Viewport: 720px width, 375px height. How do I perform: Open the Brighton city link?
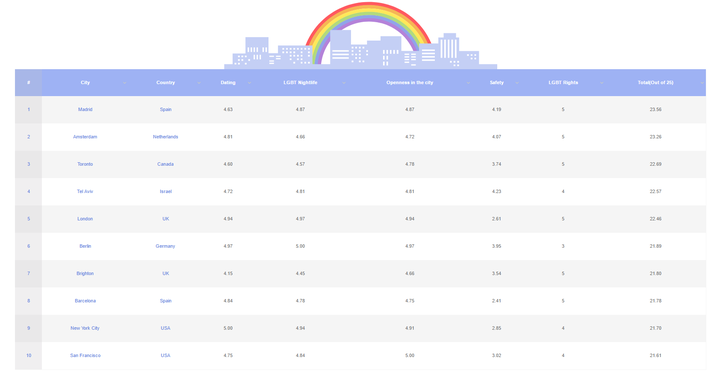pos(85,274)
